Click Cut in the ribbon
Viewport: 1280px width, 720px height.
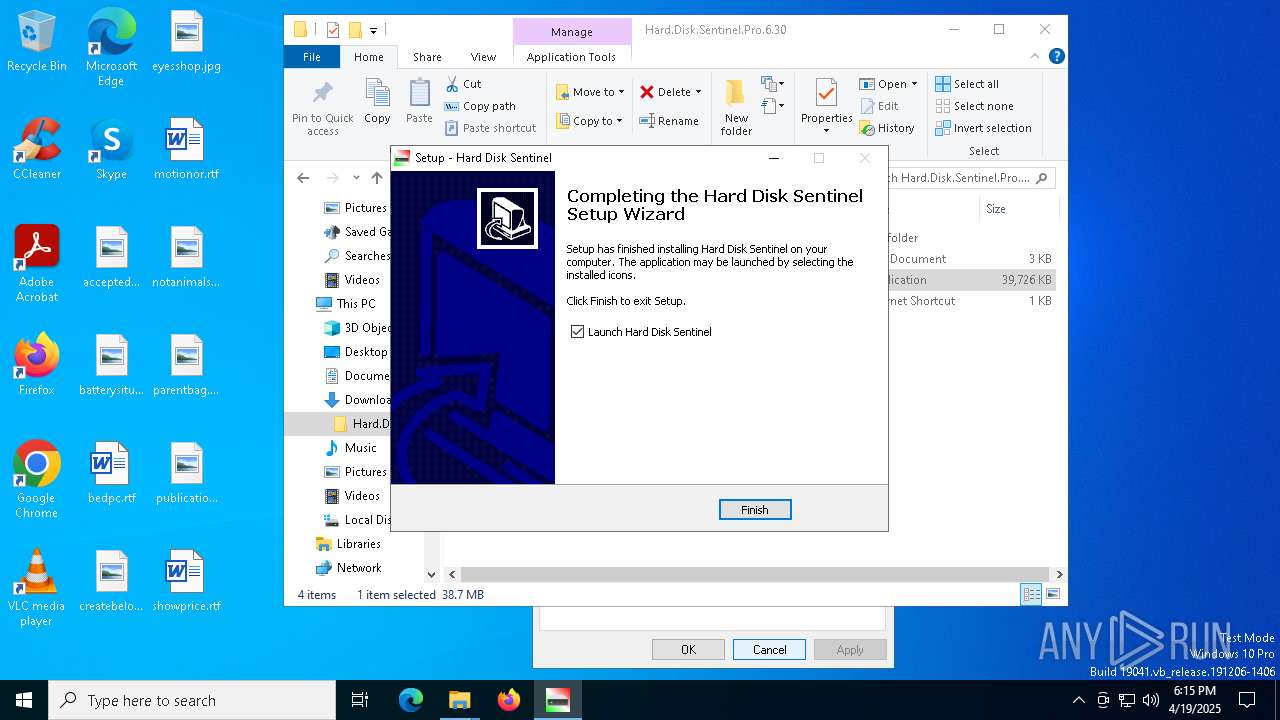click(463, 84)
